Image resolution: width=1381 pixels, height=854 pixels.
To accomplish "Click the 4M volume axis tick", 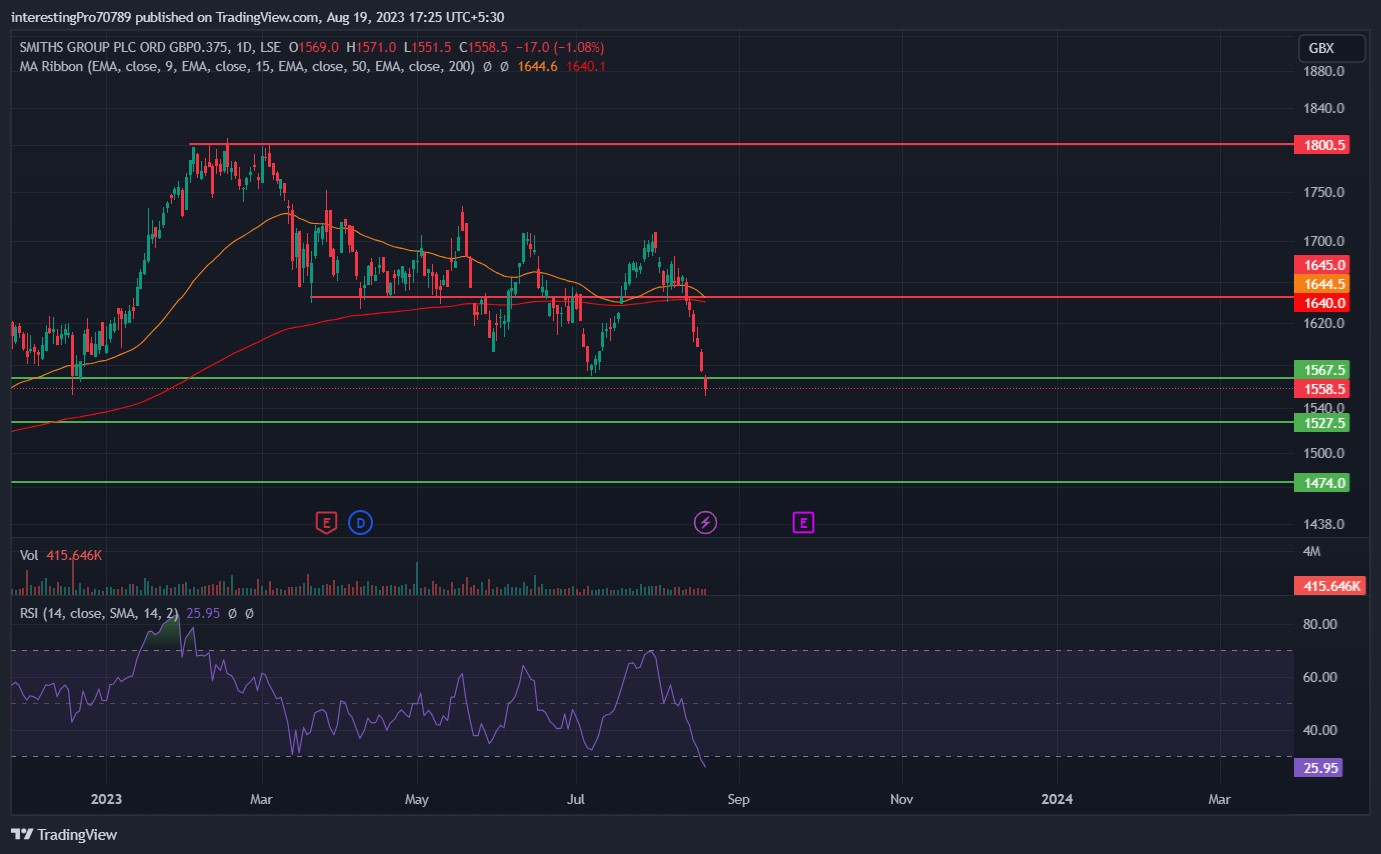I will click(x=1312, y=552).
